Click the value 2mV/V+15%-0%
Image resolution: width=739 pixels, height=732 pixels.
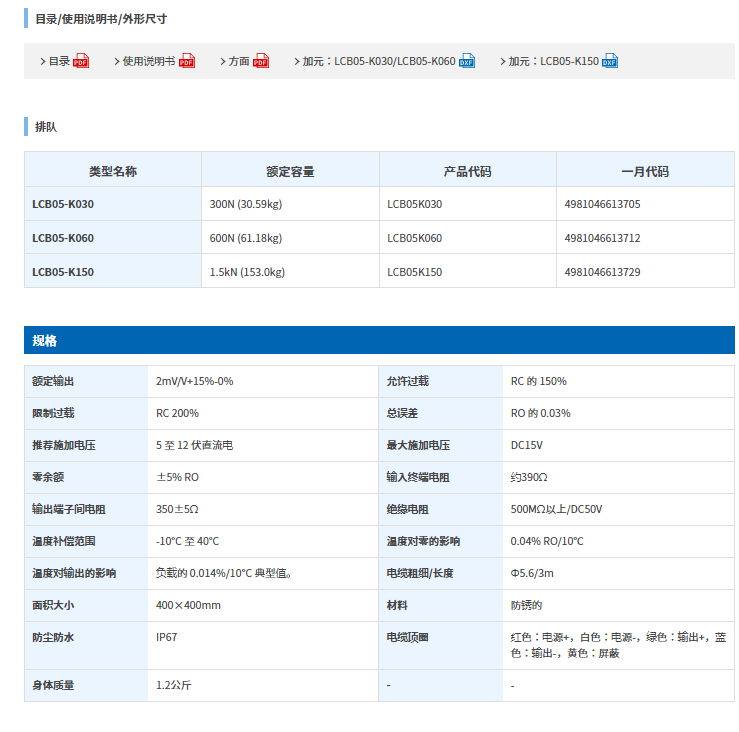(195, 381)
